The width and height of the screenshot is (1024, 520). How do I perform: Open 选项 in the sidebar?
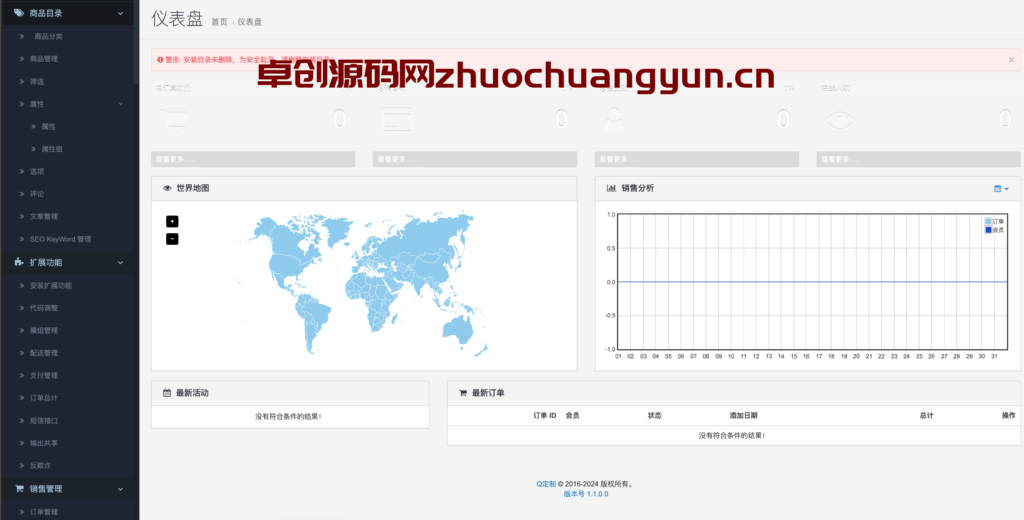pyautogui.click(x=37, y=171)
